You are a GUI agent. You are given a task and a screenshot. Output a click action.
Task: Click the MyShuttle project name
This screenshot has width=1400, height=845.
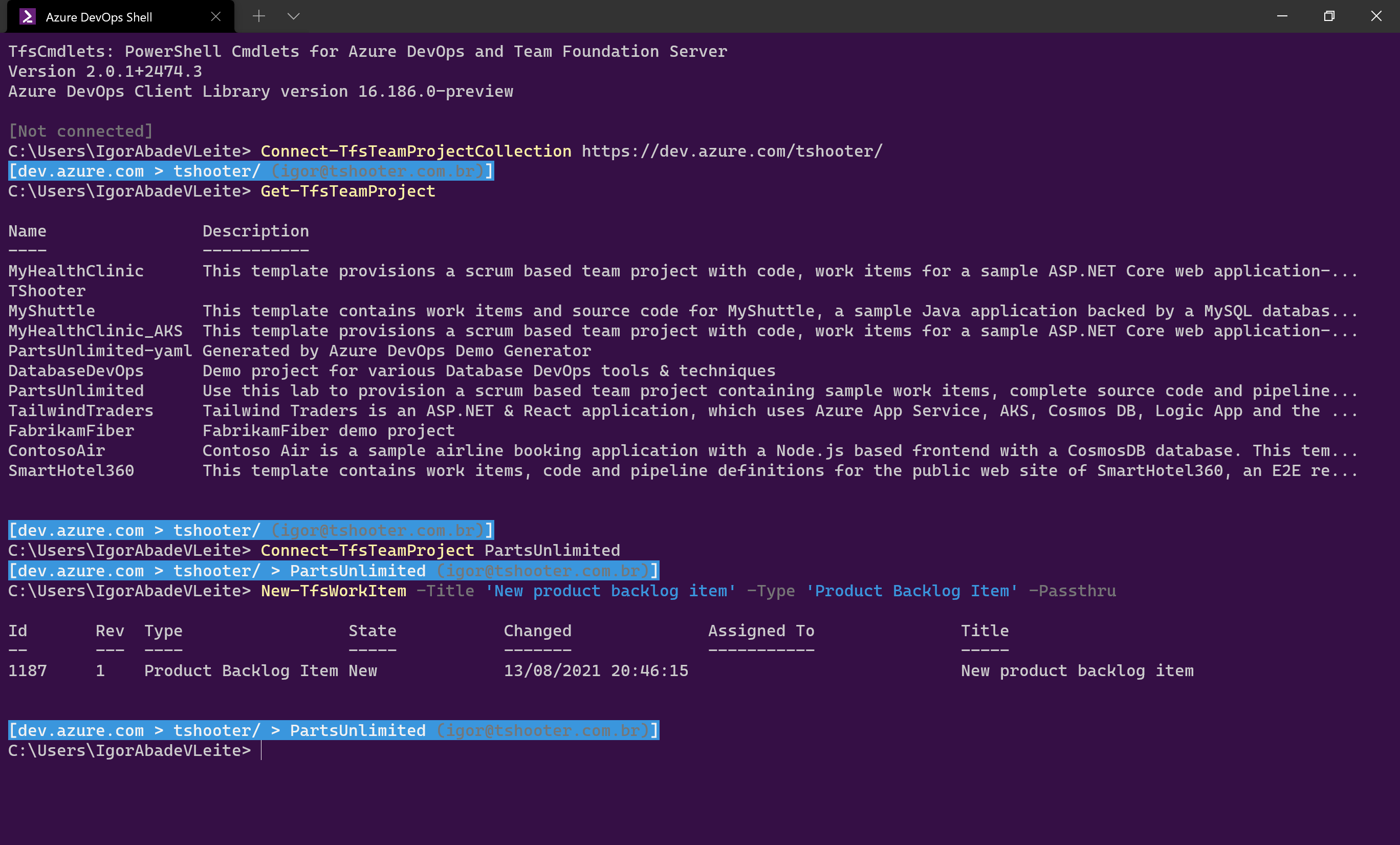[52, 311]
